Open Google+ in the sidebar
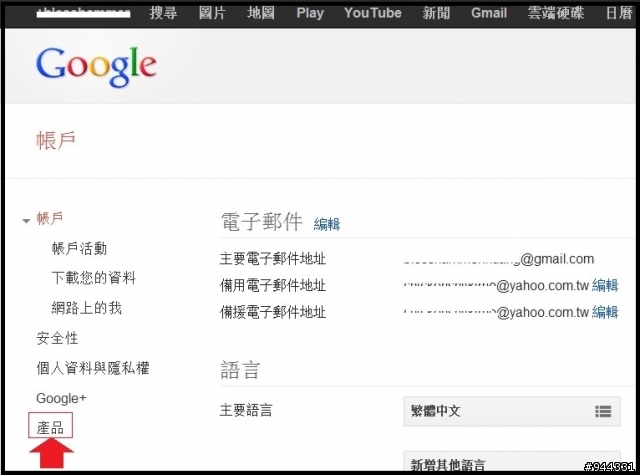The image size is (640, 475). 61,398
